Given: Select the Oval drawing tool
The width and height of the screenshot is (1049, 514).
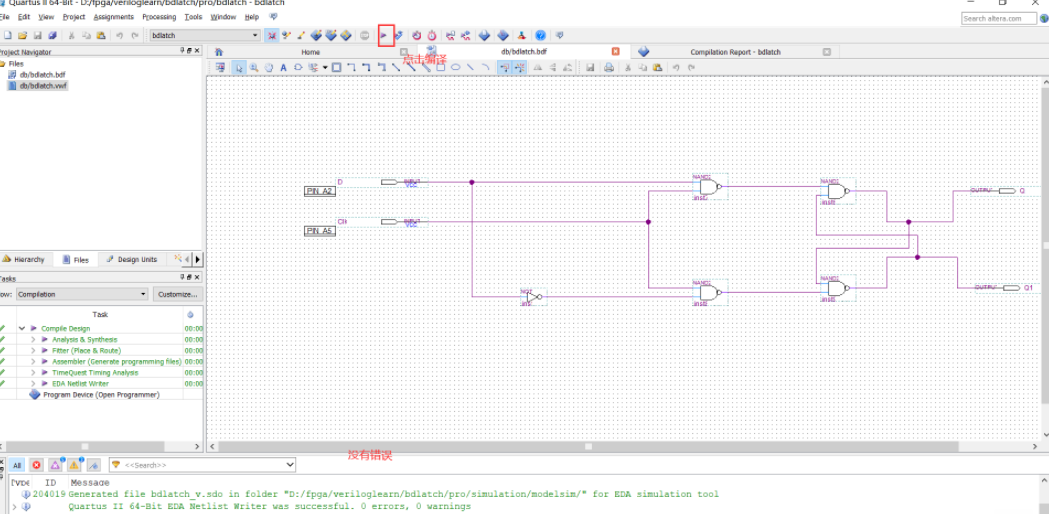Looking at the screenshot, I should coord(455,68).
